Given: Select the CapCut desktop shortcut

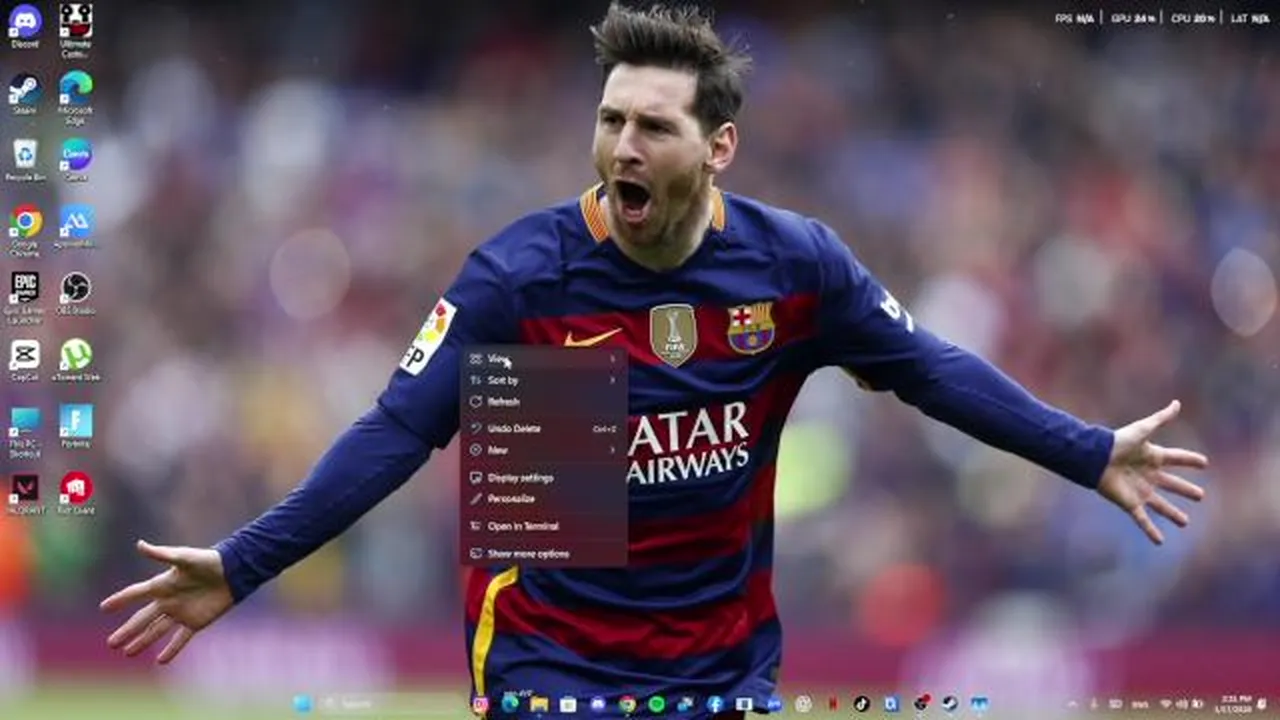Looking at the screenshot, I should coord(25,360).
